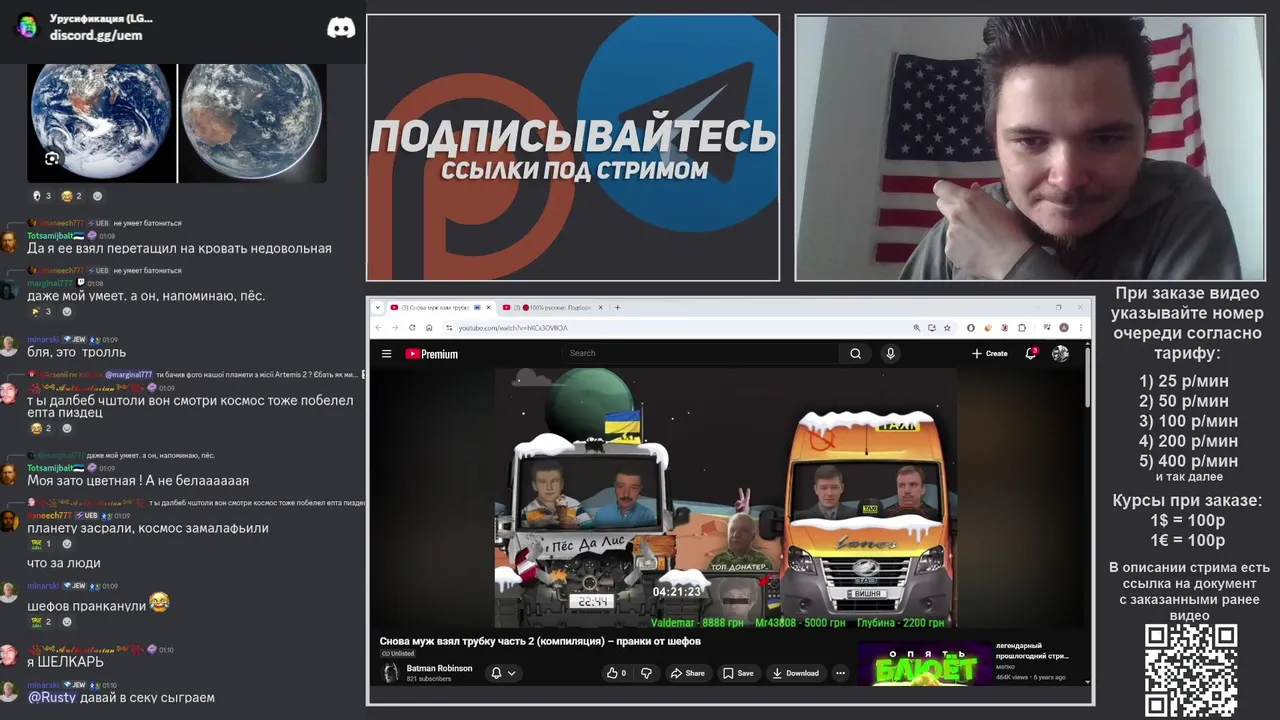Screen dimensions: 1280x720
Task: Go back with the browser back arrow
Action: (x=379, y=328)
